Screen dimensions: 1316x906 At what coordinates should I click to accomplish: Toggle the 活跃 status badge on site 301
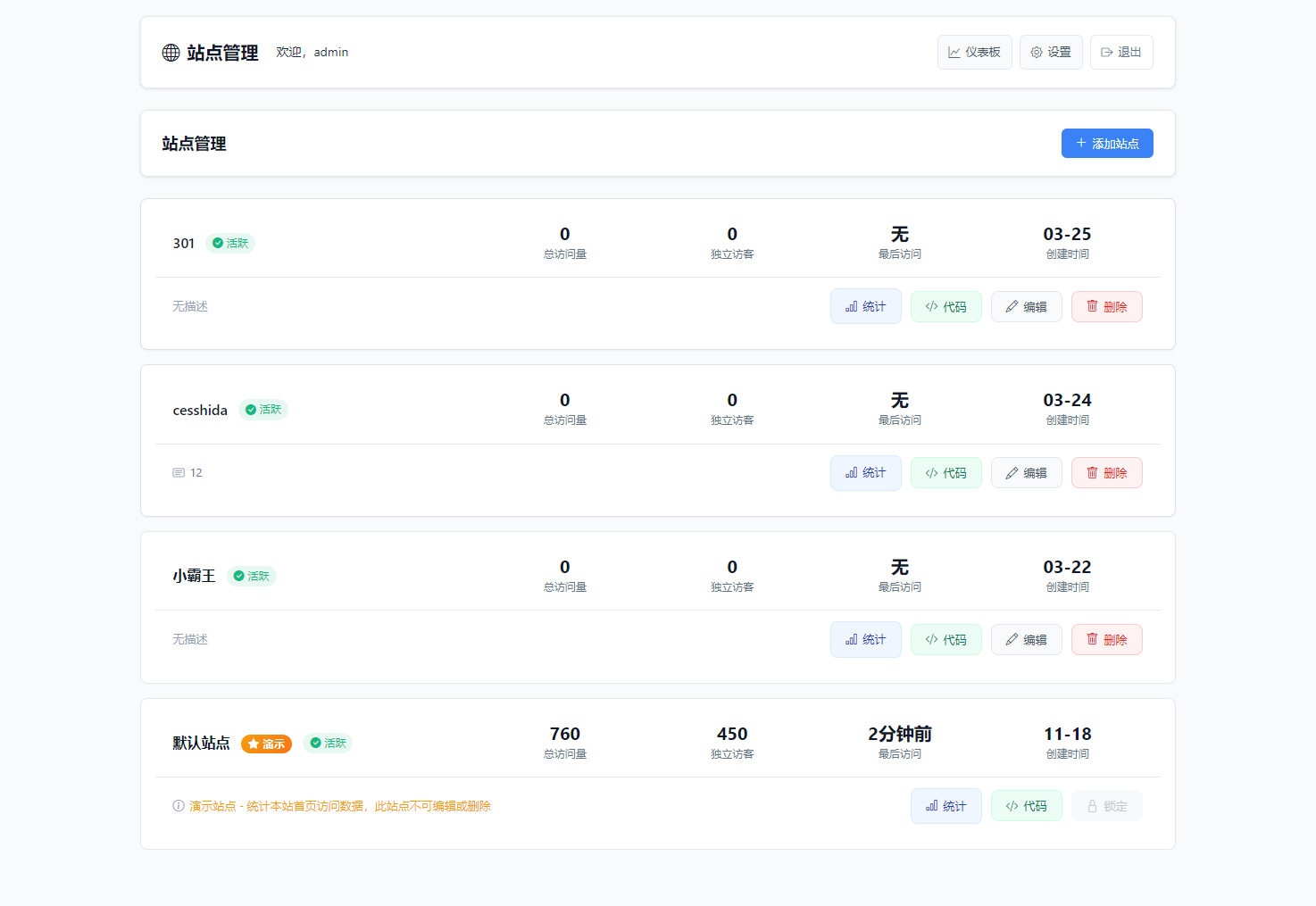coord(230,242)
